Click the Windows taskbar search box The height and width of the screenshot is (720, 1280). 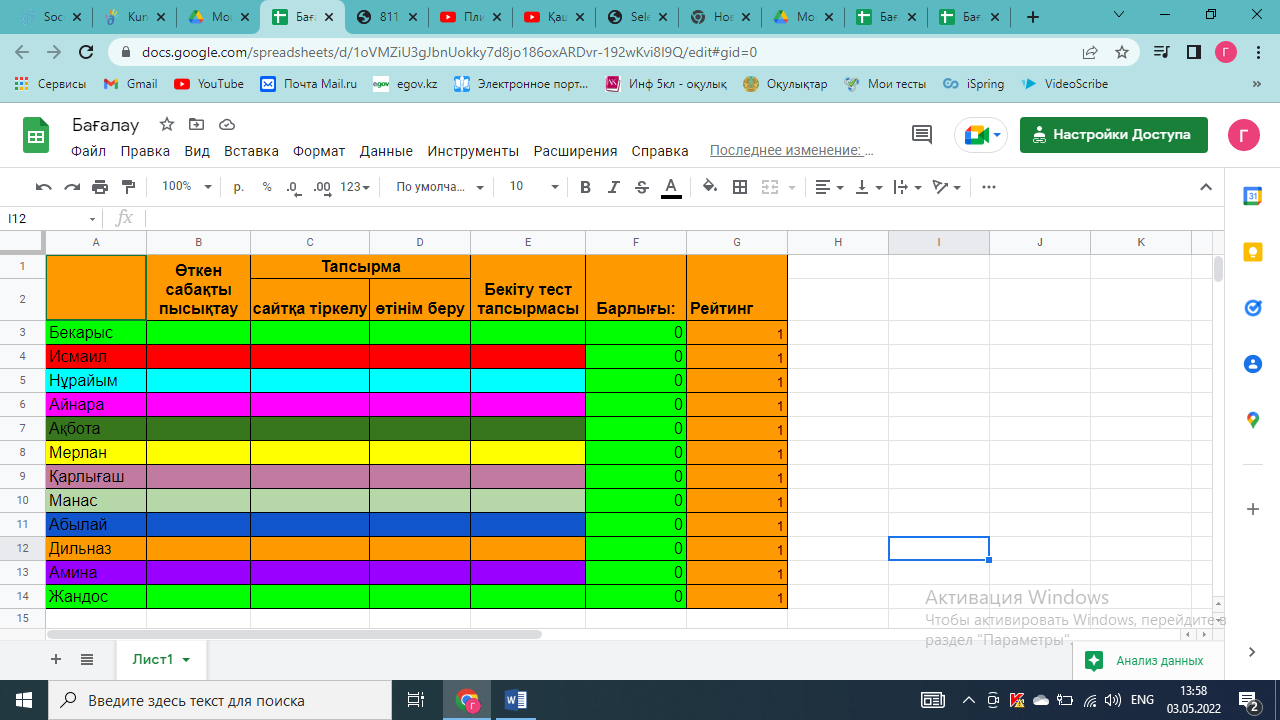tap(219, 700)
